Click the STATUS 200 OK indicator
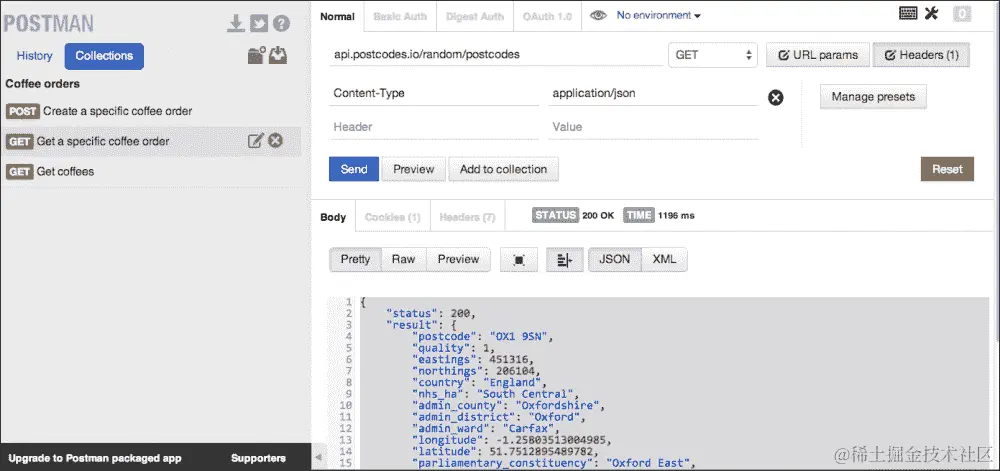The height and width of the screenshot is (471, 1000). pyautogui.click(x=573, y=215)
